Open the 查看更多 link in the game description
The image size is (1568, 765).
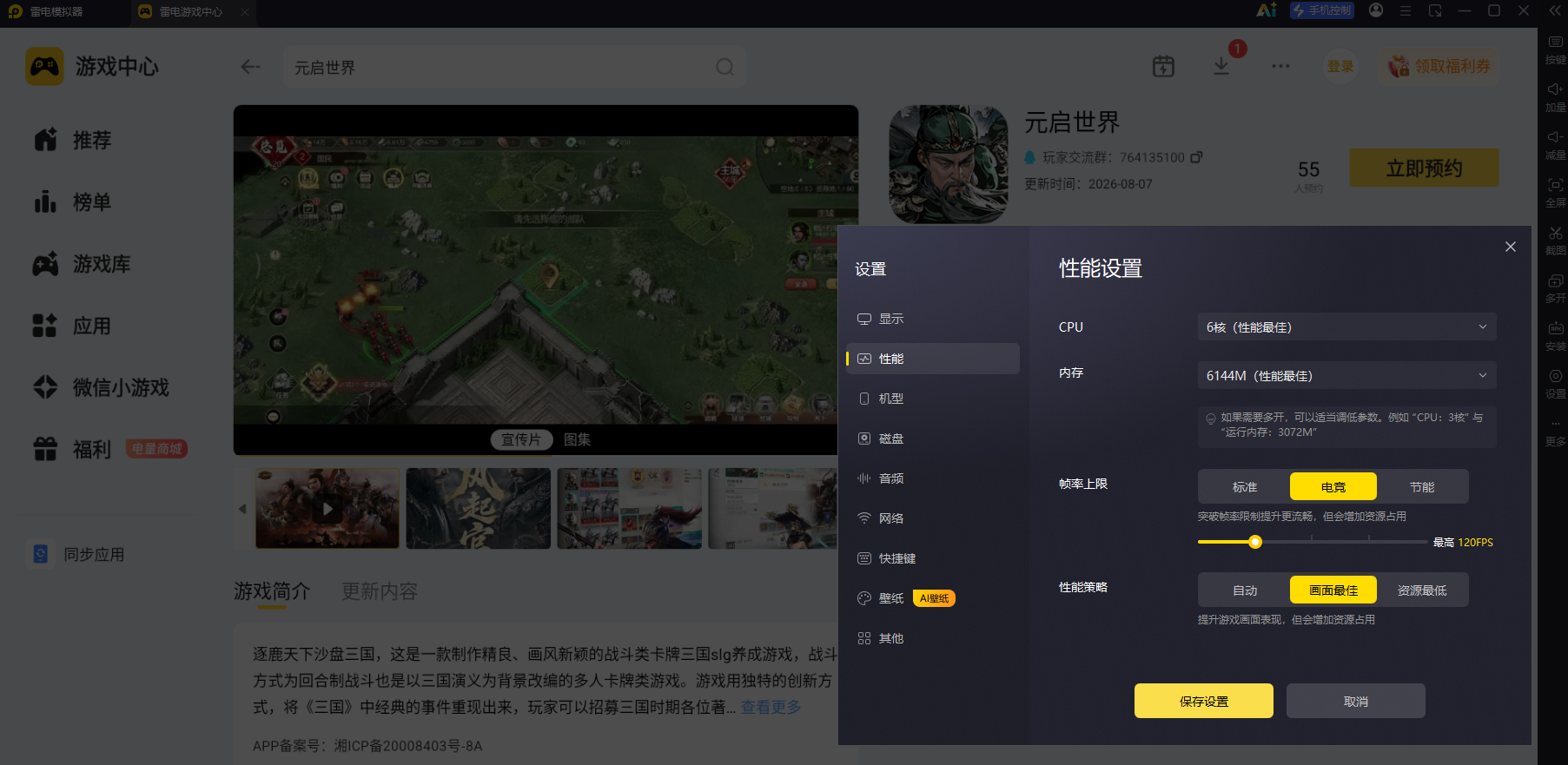point(771,707)
